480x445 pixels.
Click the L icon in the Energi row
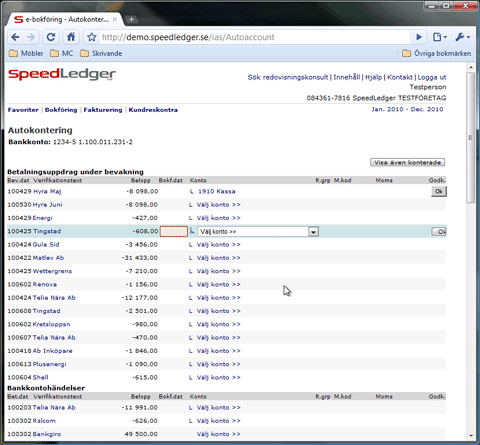(x=191, y=218)
